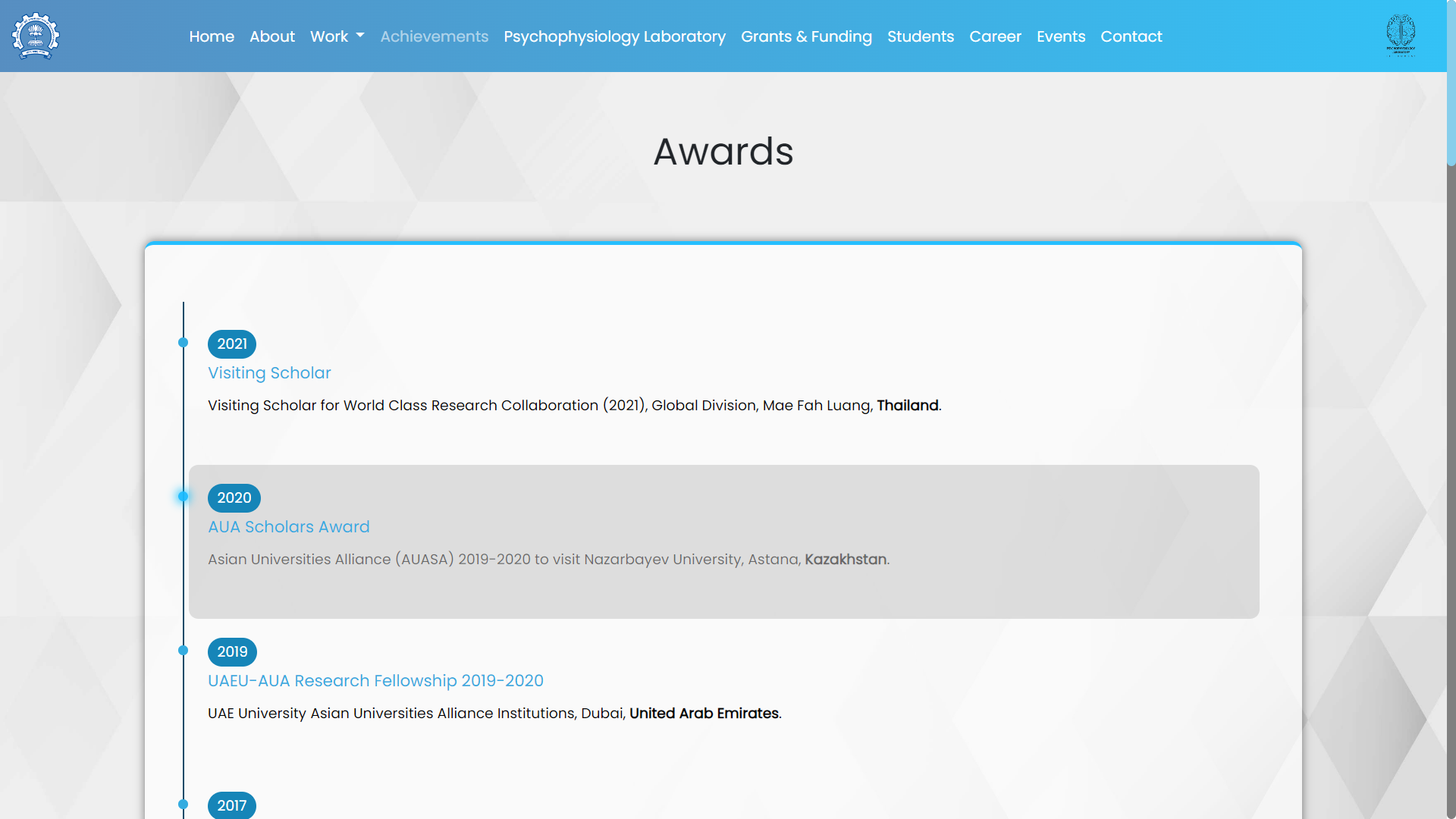Open the Visiting Scholar award title

pyautogui.click(x=269, y=373)
